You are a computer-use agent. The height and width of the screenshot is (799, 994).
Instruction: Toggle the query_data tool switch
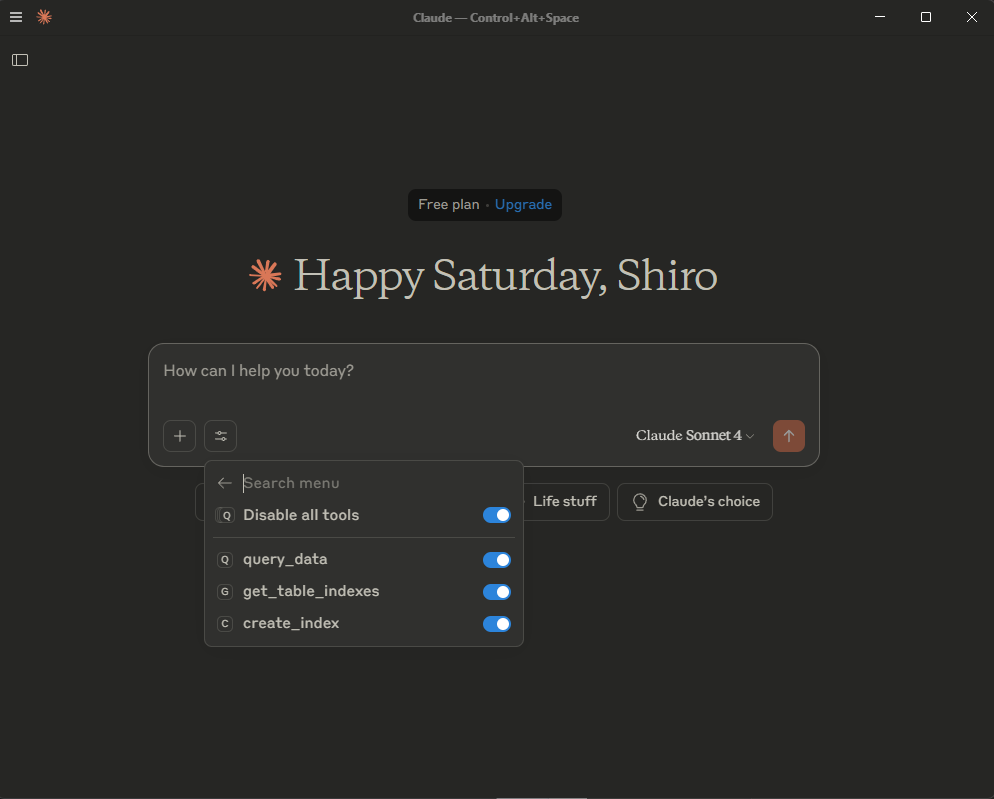(496, 560)
